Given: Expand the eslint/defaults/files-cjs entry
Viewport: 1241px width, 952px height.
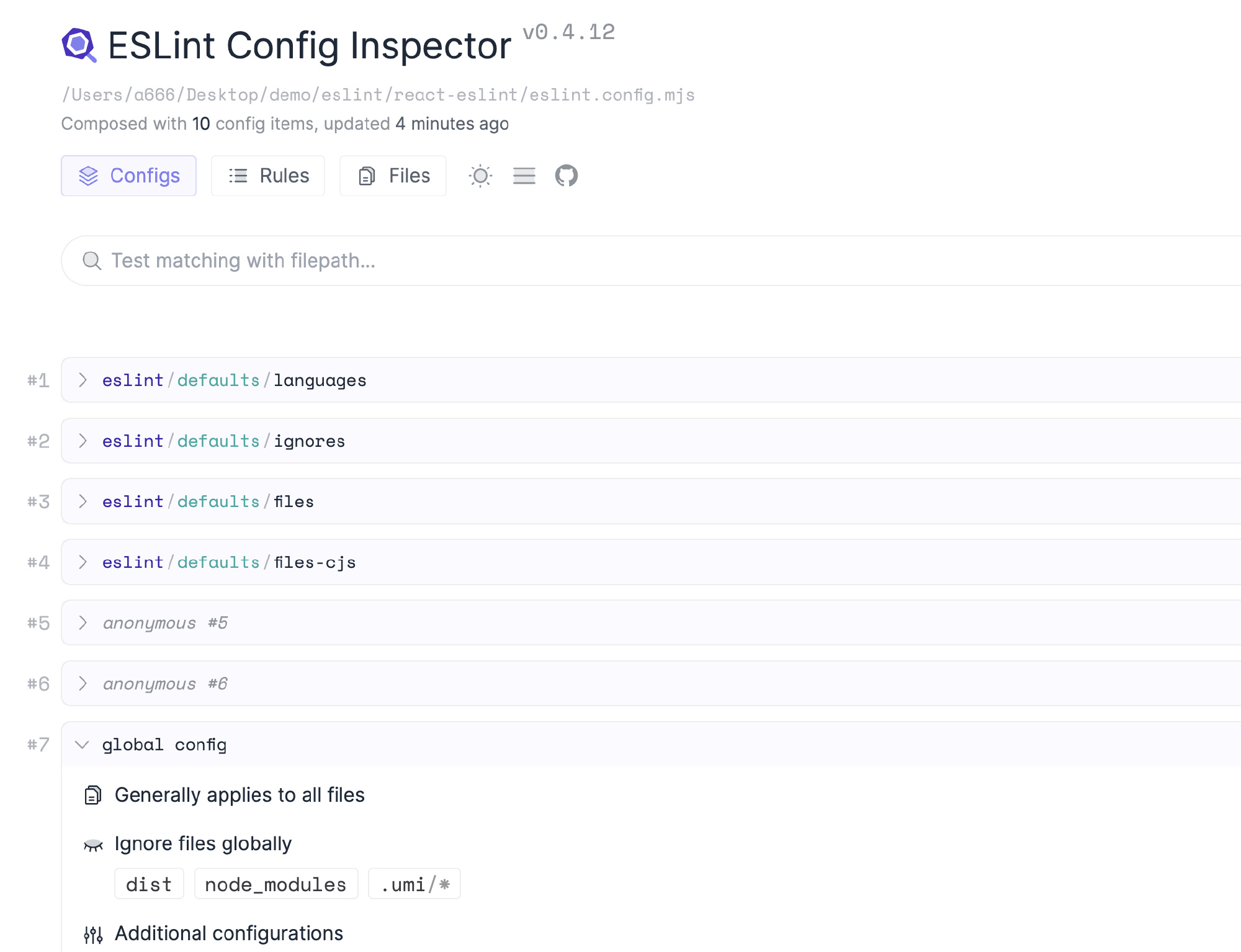Looking at the screenshot, I should coord(652,562).
